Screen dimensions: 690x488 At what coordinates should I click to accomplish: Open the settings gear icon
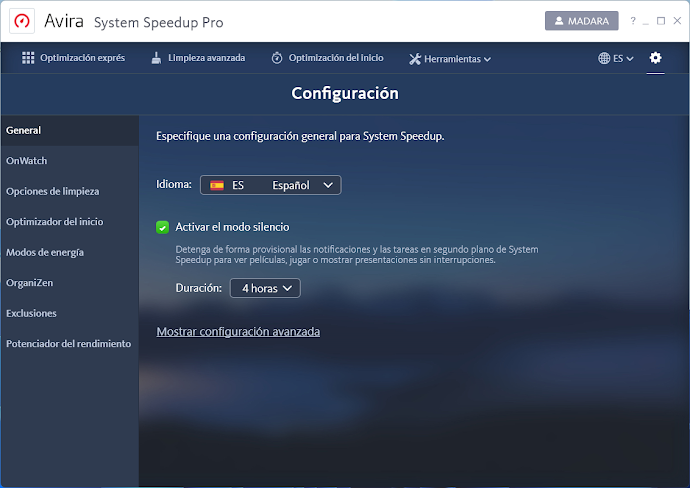(x=655, y=58)
